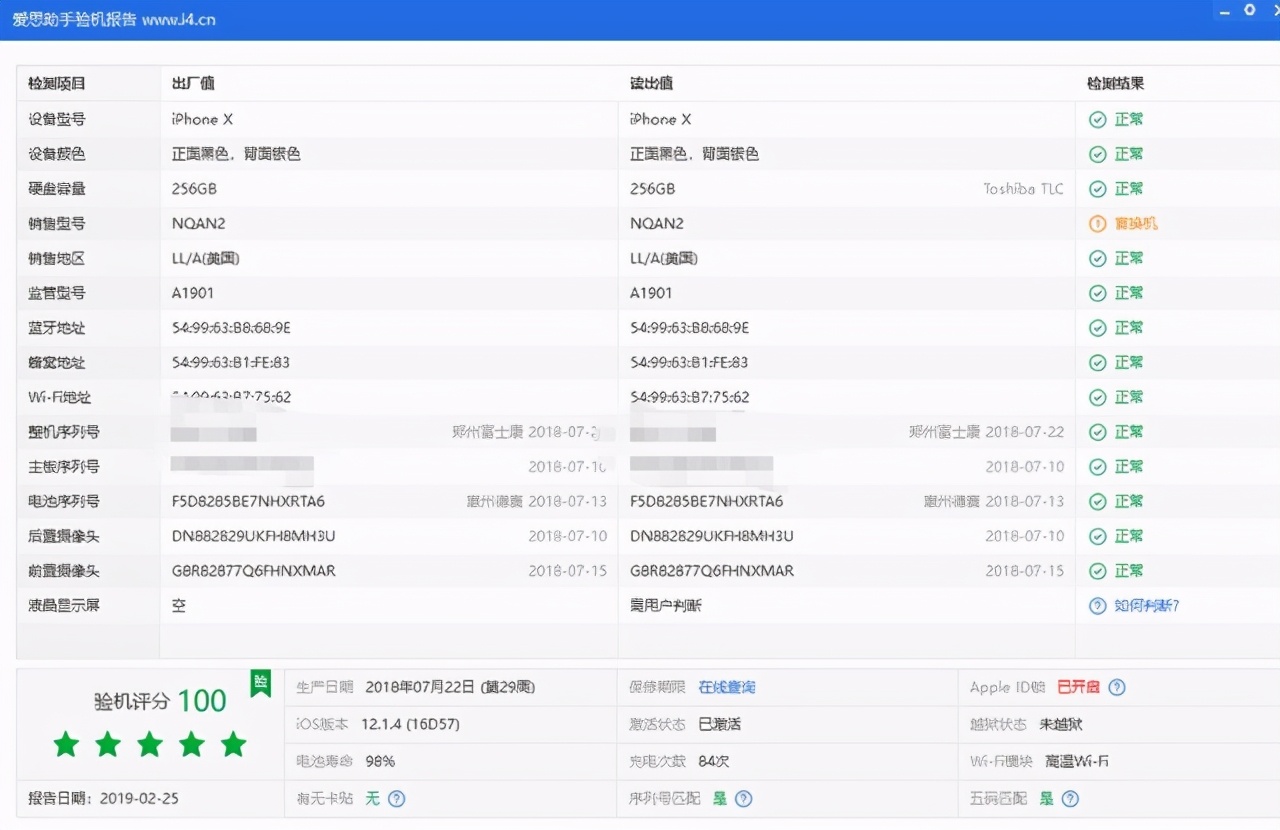Open the question mark help beside Apple ID锁
Viewport: 1280px width, 830px height.
coord(1117,687)
